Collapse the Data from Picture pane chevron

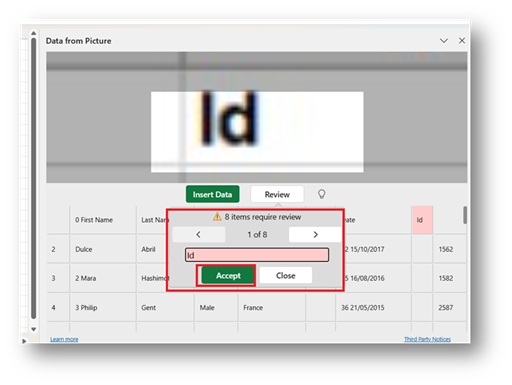coord(444,41)
